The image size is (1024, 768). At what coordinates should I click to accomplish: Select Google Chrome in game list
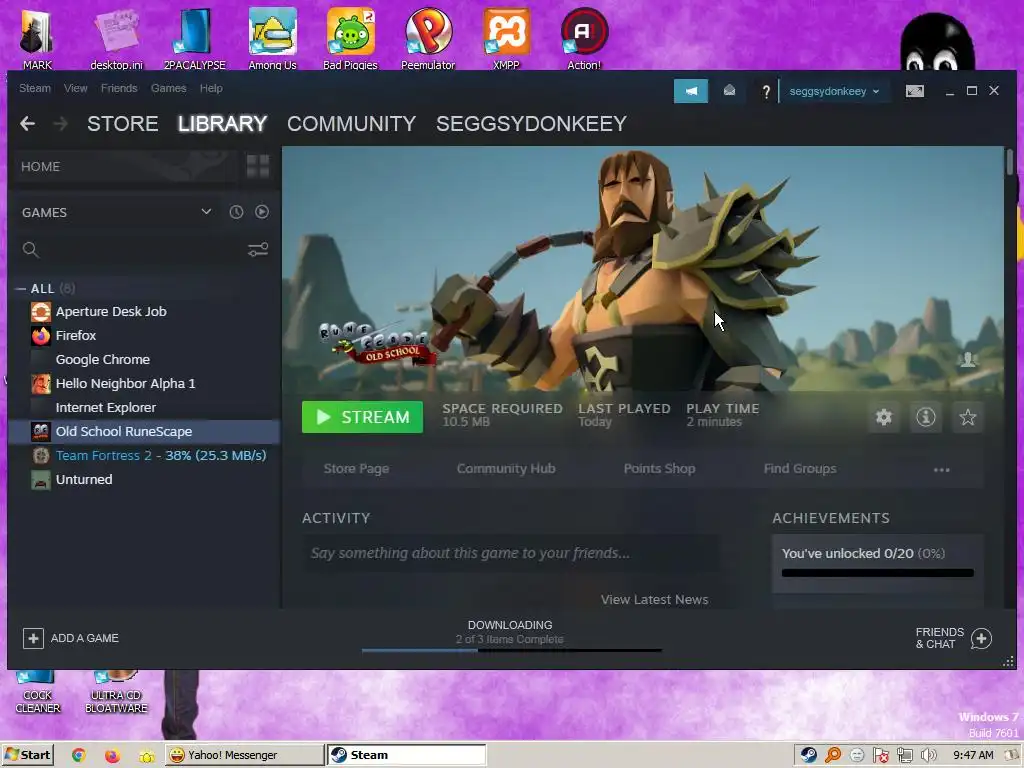[x=144, y=359]
